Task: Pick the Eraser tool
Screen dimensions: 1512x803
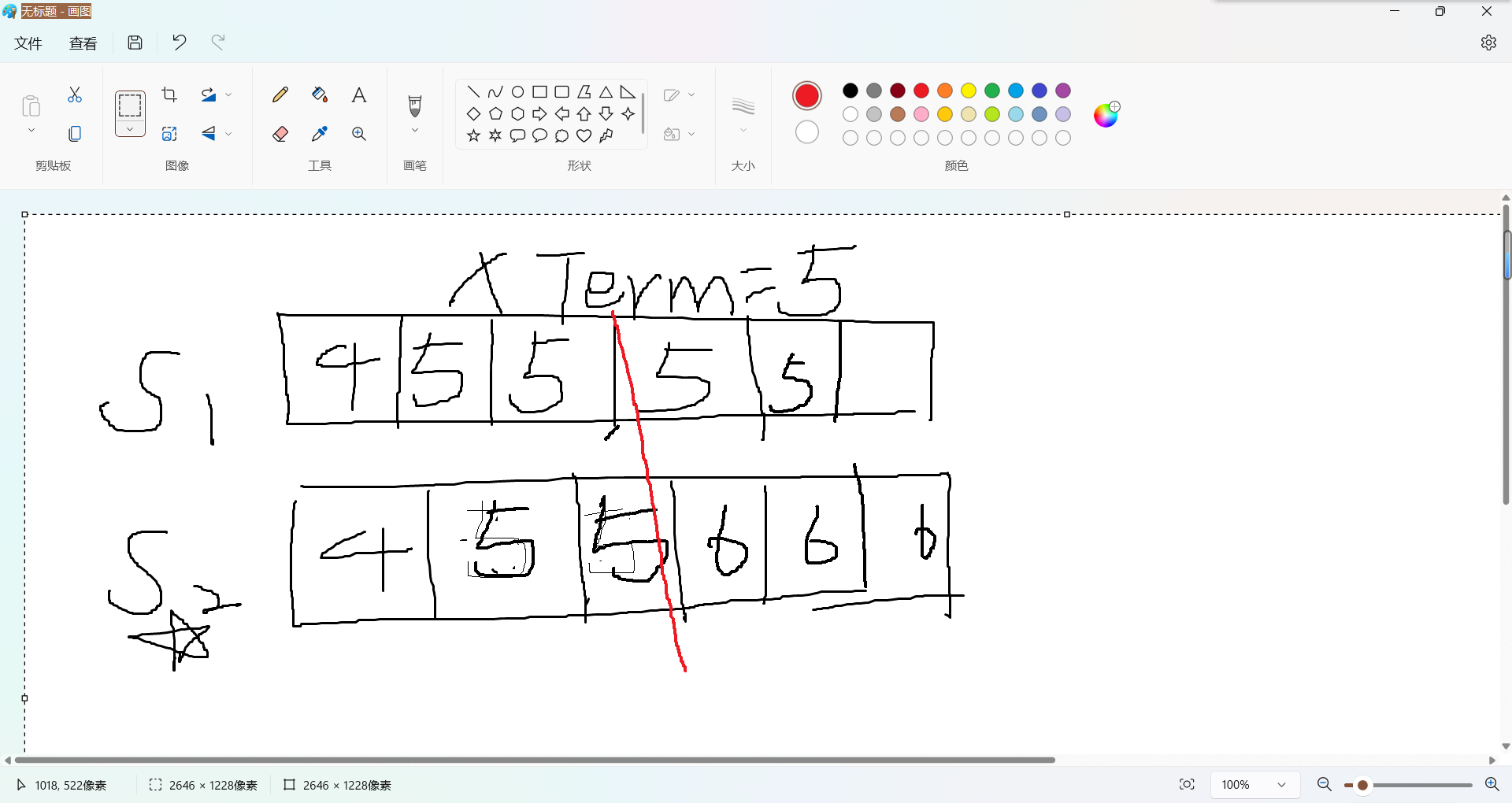Action: [x=280, y=134]
